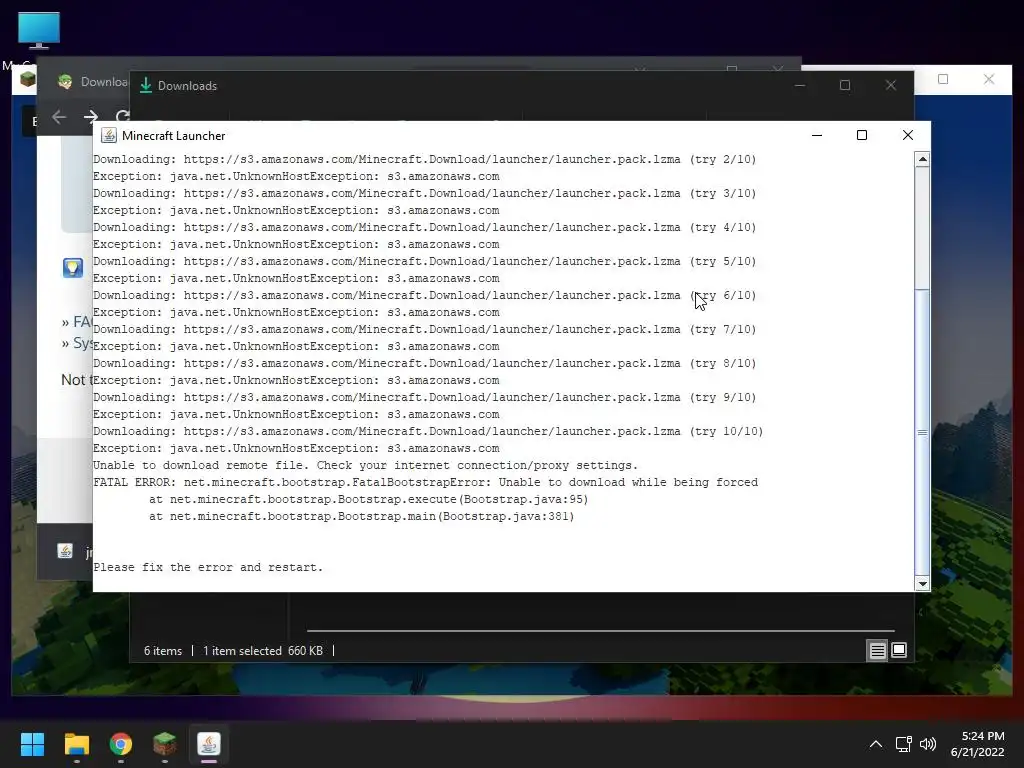Close the rearmost white window
The width and height of the screenshot is (1024, 768).
[989, 79]
